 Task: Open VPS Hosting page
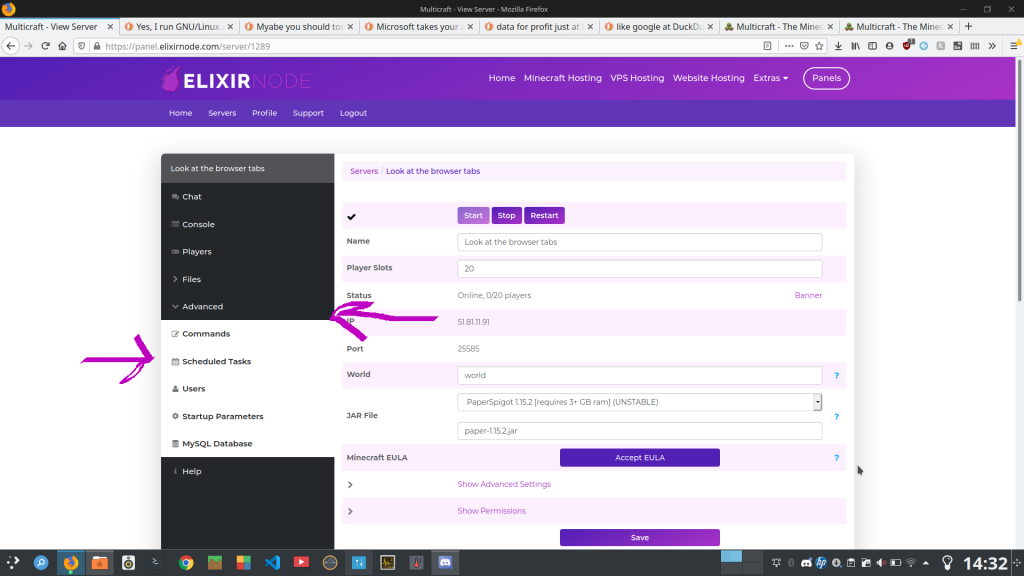(637, 78)
